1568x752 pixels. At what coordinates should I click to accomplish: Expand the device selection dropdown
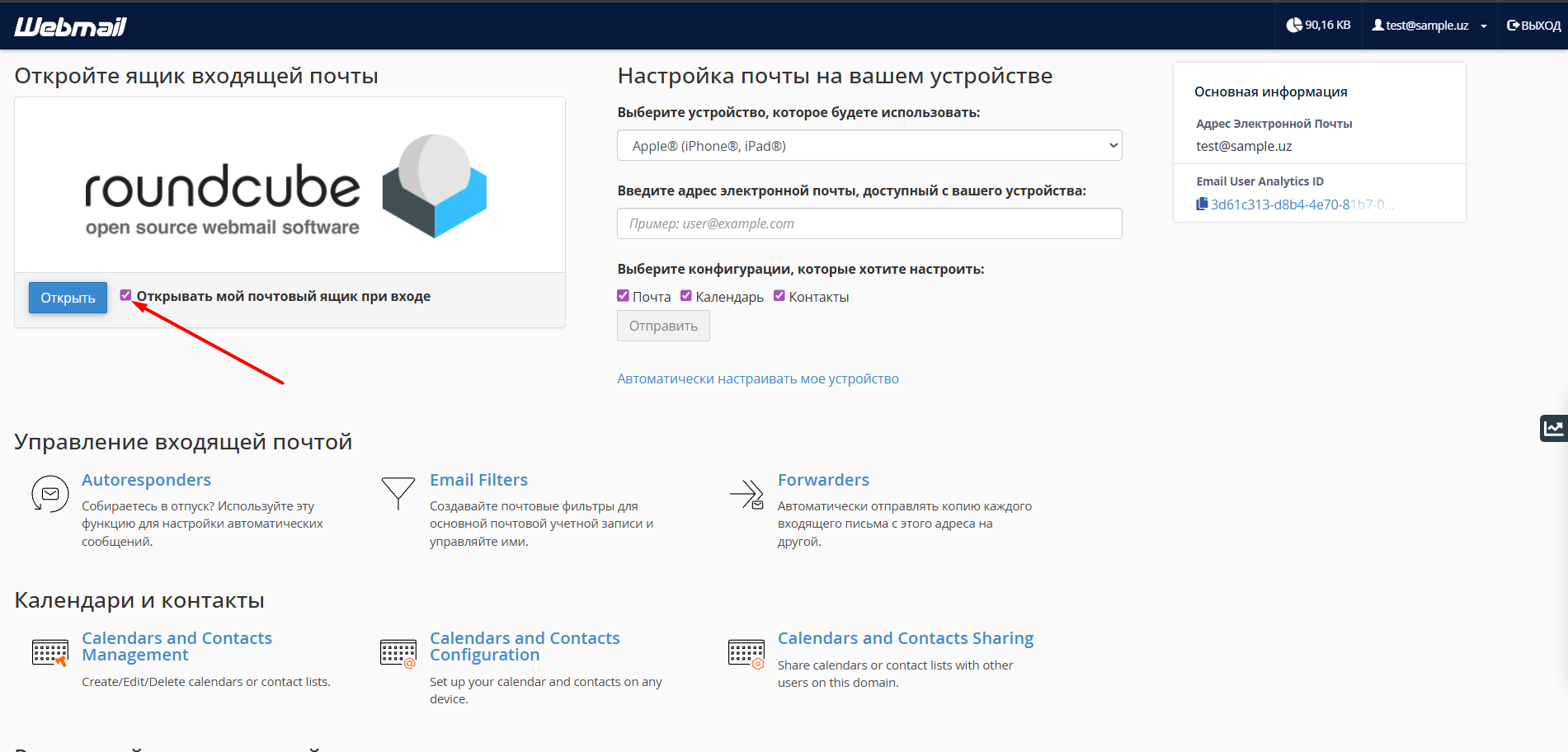click(x=869, y=145)
